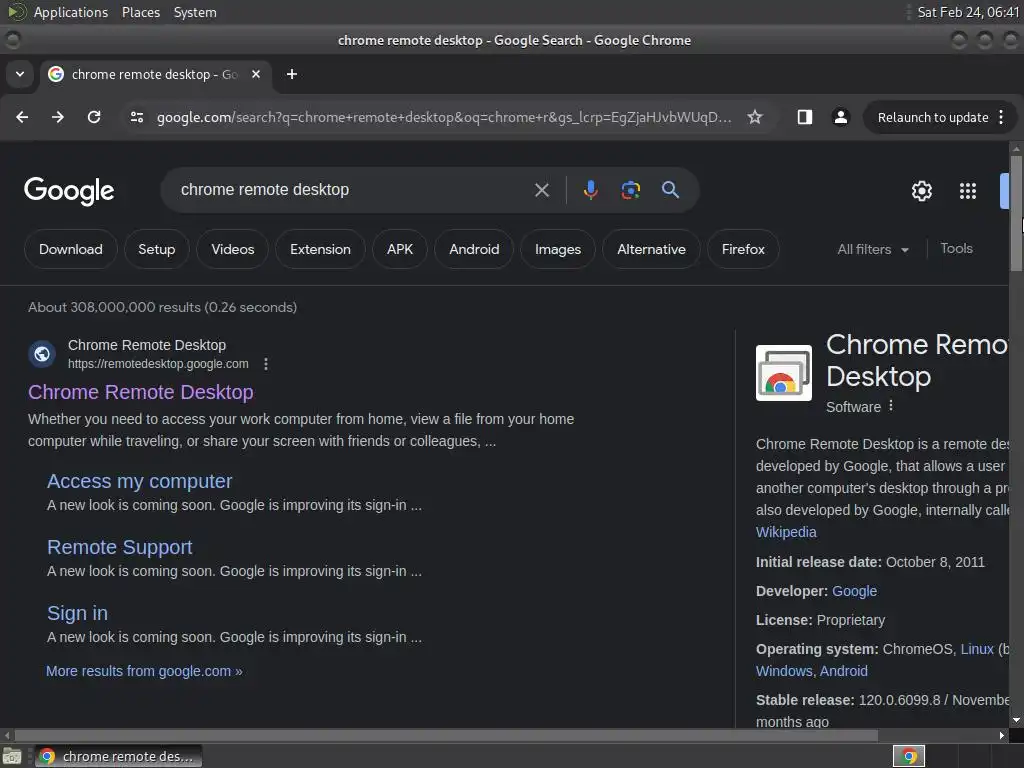The image size is (1024, 768).
Task: Click into the Google search box
Action: tap(353, 190)
